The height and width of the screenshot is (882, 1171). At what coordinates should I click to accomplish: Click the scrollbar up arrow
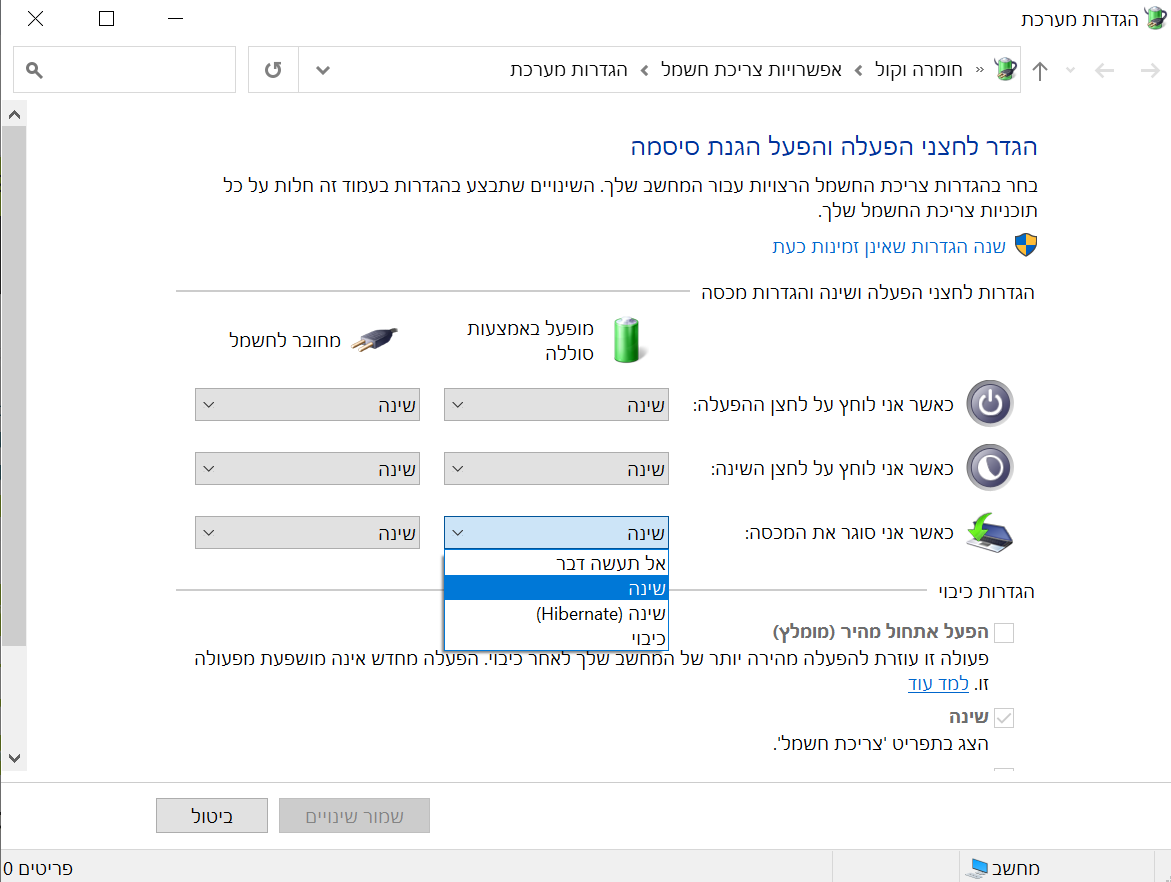click(x=14, y=114)
